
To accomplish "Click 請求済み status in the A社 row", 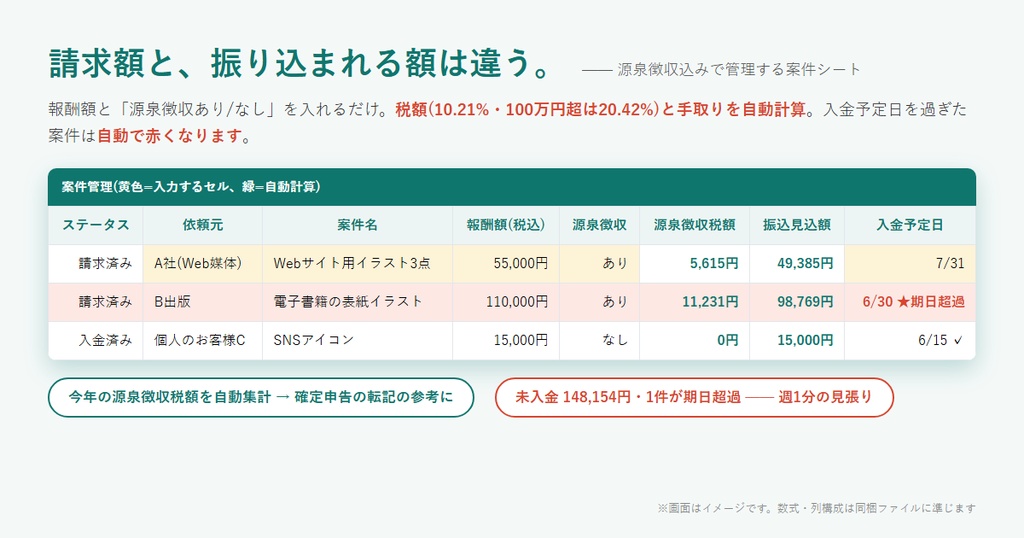I will (95, 264).
